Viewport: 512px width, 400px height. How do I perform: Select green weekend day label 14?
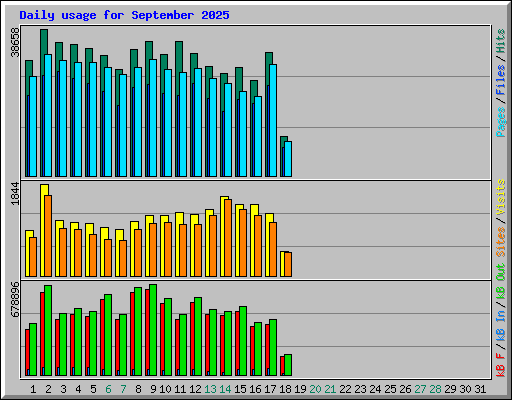point(225,389)
